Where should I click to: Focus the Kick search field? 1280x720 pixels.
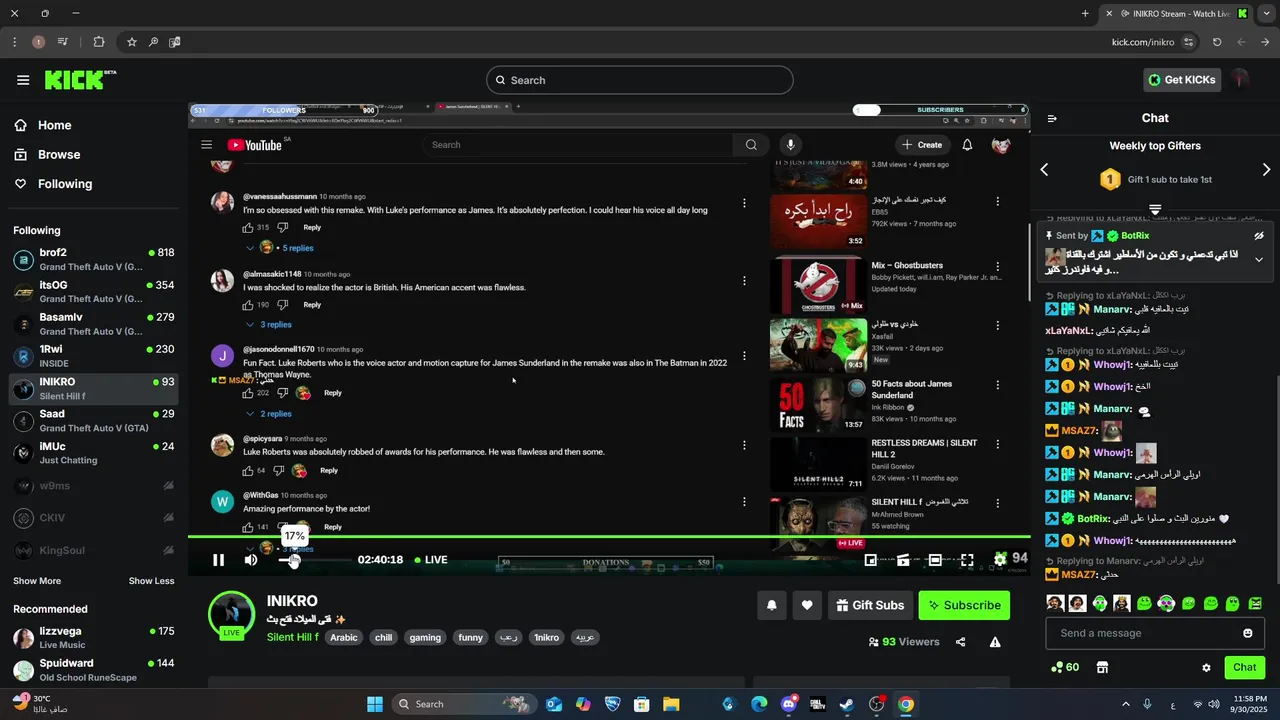point(640,80)
